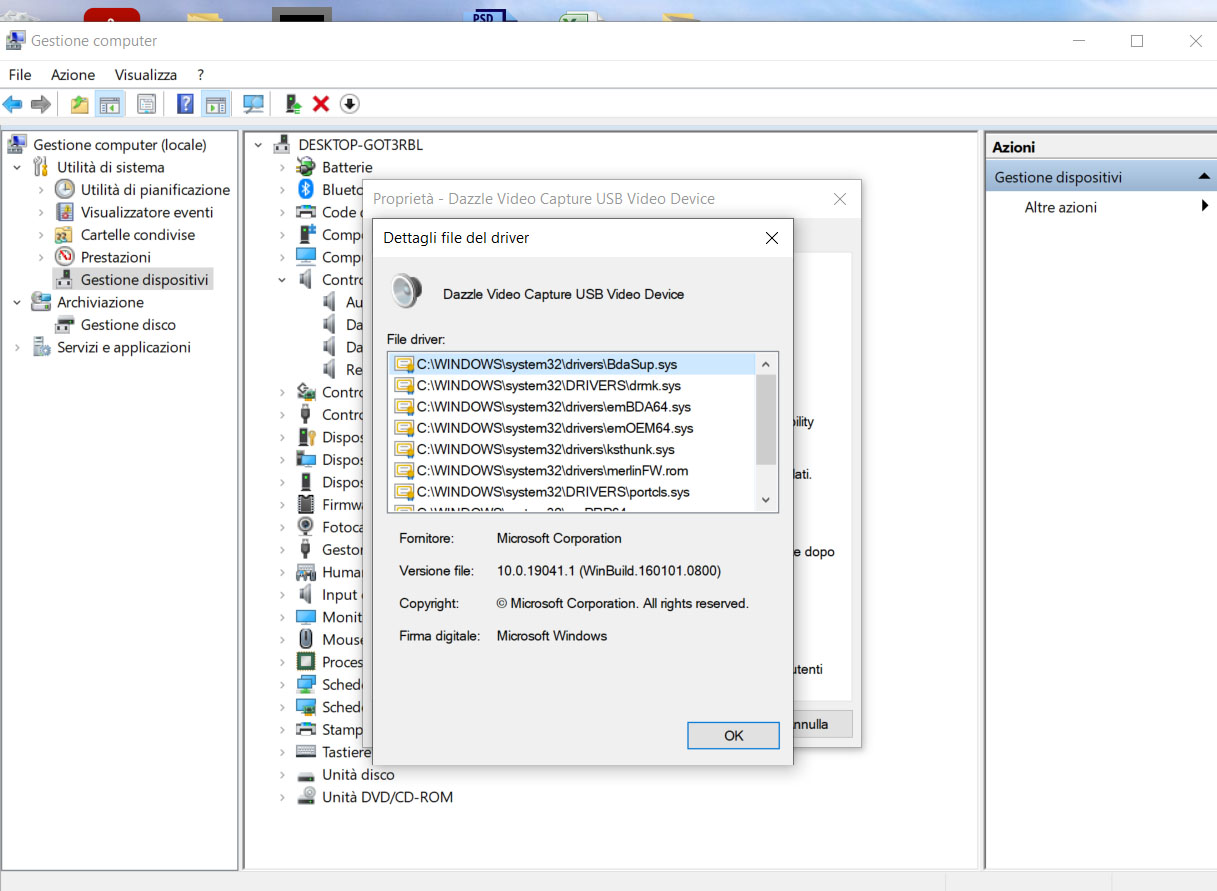Viewport: 1217px width, 891px height.
Task: Open the Azione menu
Action: click(73, 75)
